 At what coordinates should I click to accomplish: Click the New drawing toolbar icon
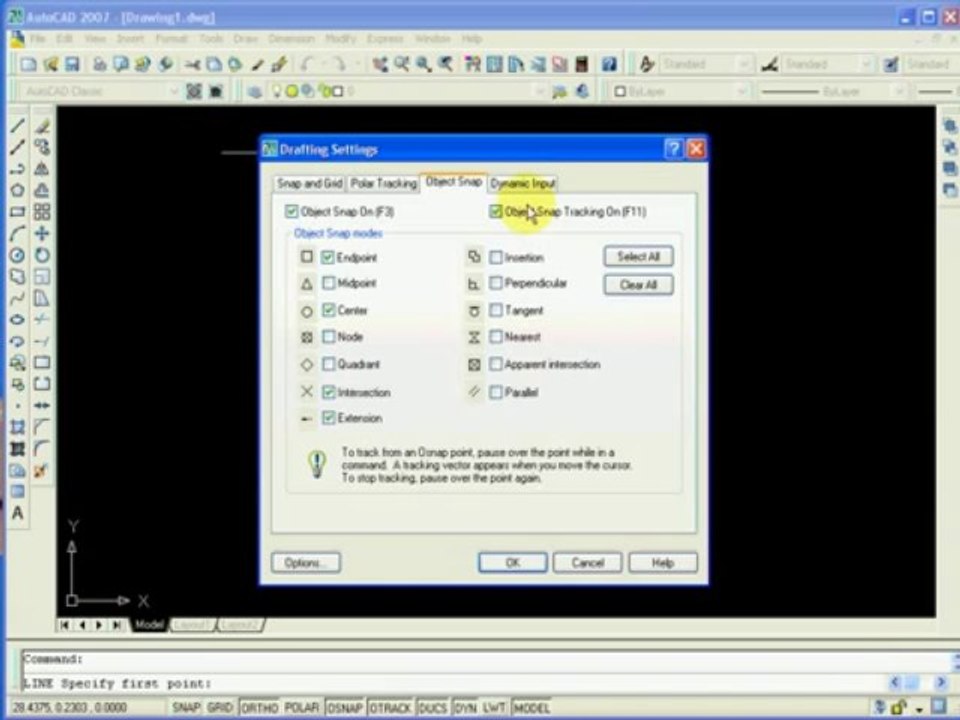[x=28, y=64]
